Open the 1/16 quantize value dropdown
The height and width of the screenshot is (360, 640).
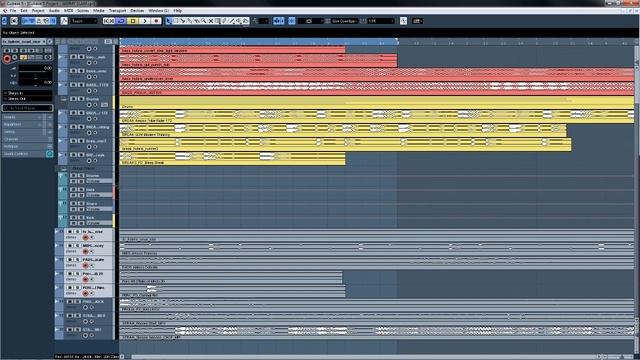point(381,21)
